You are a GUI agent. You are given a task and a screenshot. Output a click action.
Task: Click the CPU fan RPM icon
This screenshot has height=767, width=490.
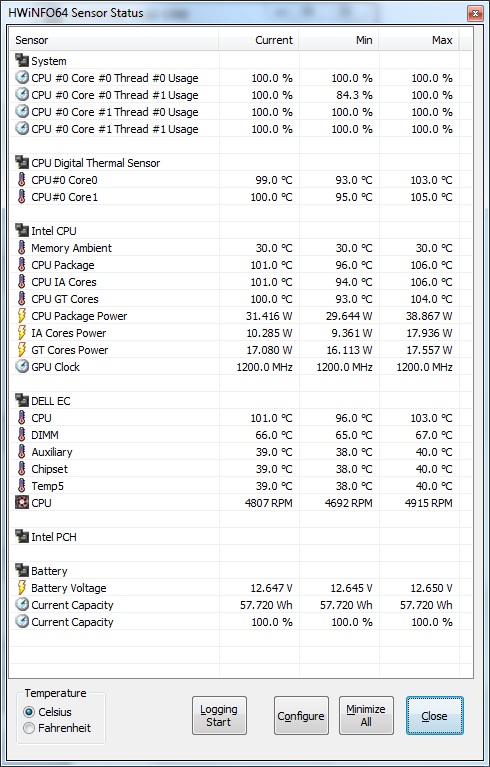pyautogui.click(x=22, y=503)
